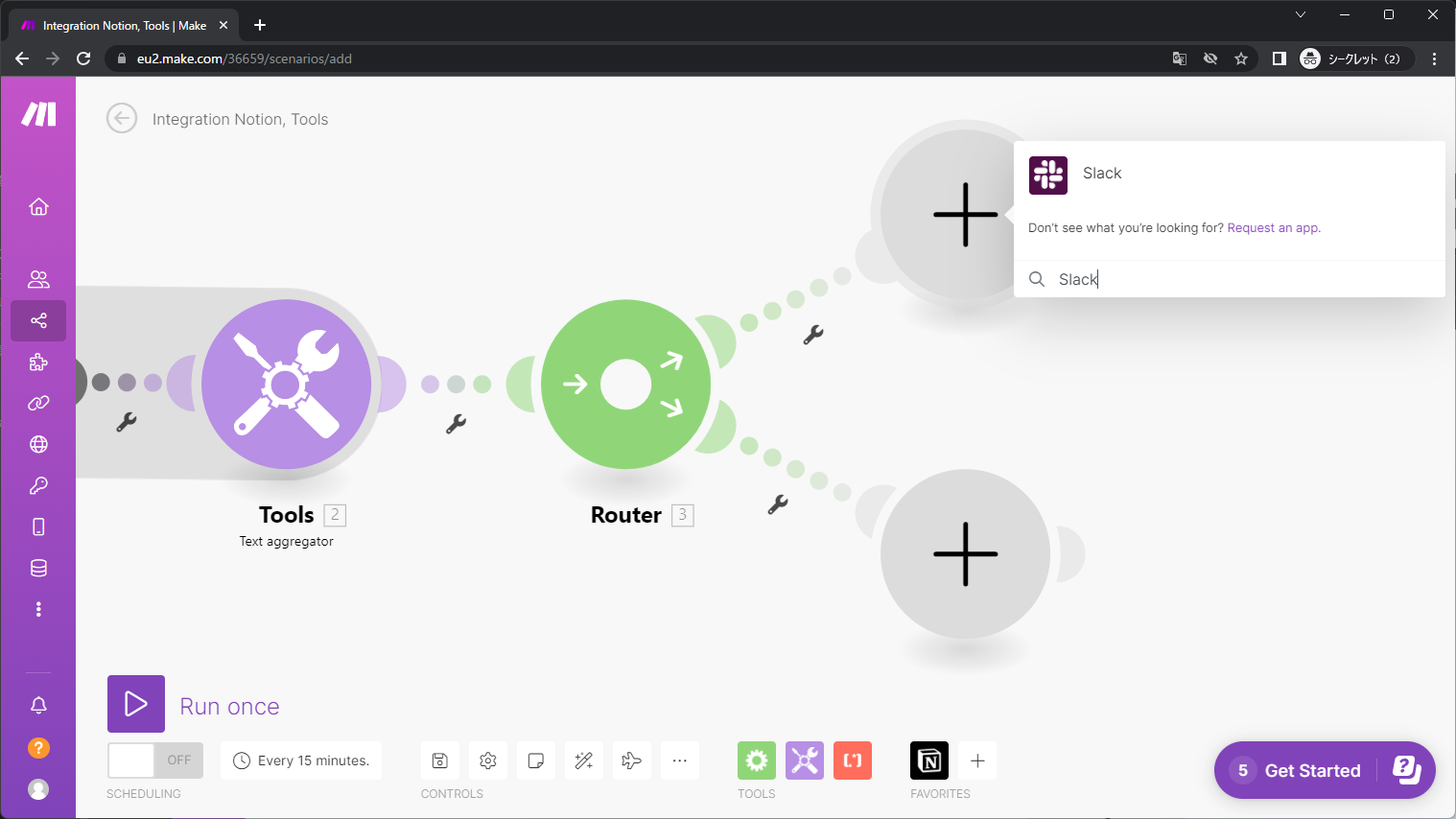Expand the sidebar More three-dot menu
The width and height of the screenshot is (1456, 819).
click(38, 609)
